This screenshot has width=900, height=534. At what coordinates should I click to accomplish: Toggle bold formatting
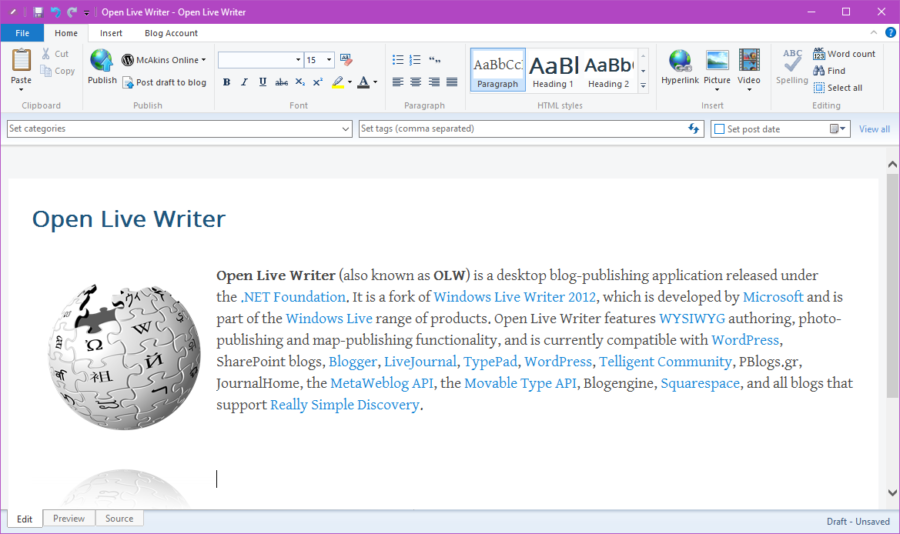click(x=227, y=82)
